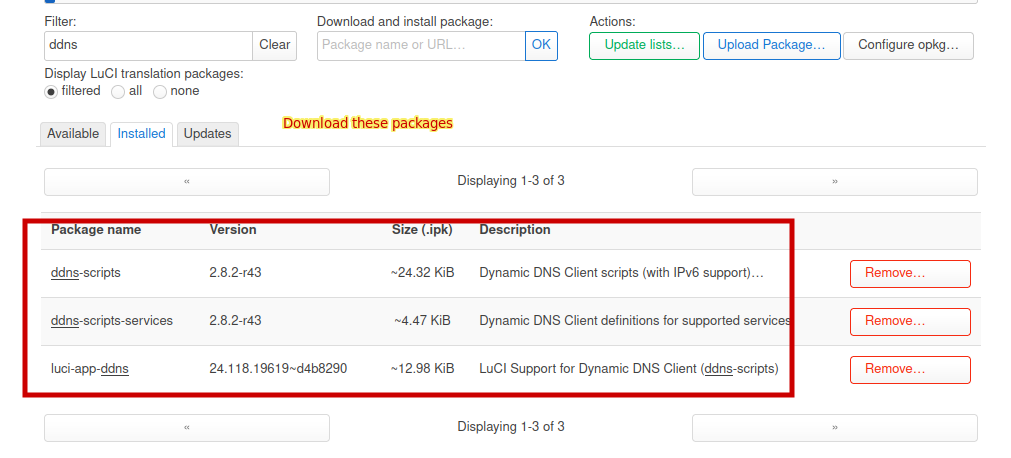Image resolution: width=1011 pixels, height=458 pixels.
Task: Open the Updates tab
Action: (x=208, y=134)
